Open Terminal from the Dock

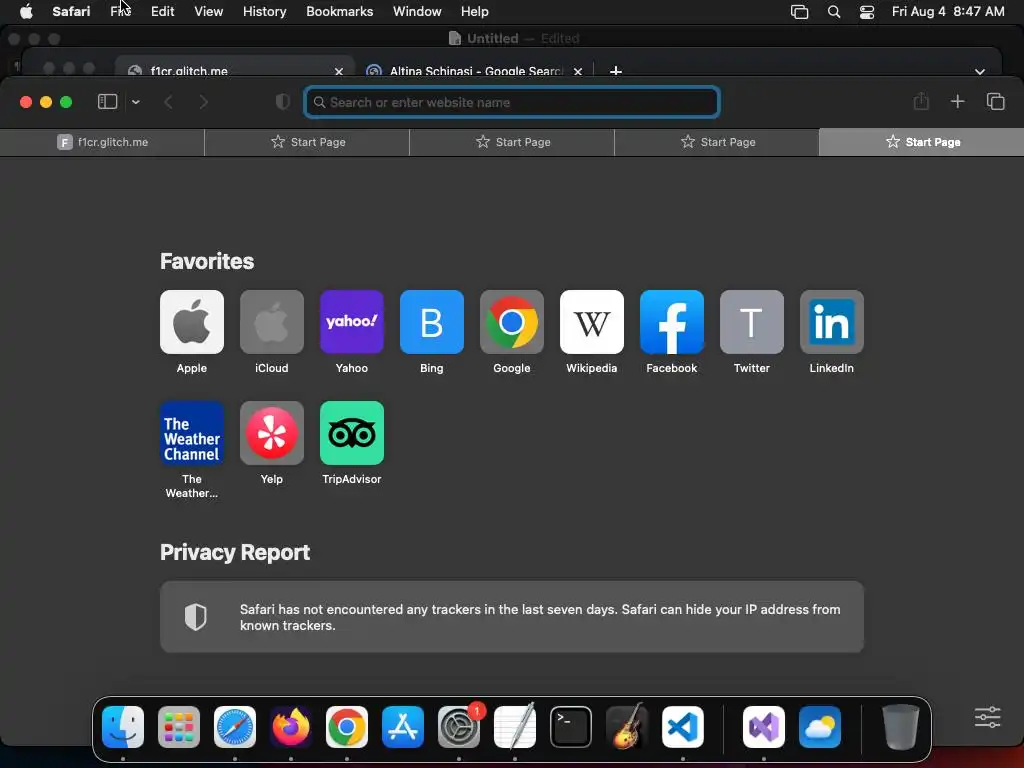(571, 726)
